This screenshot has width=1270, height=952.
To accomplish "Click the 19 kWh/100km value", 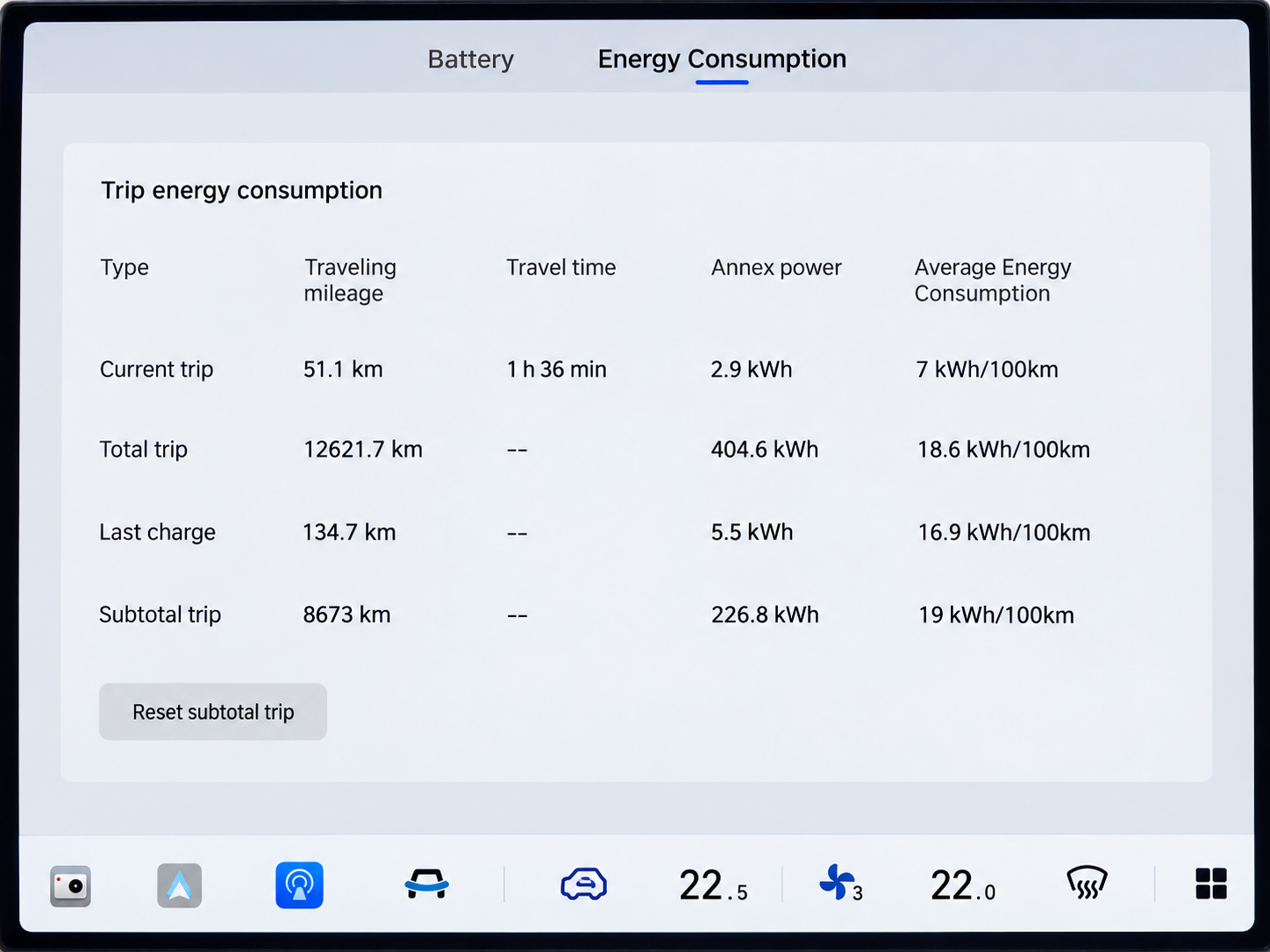I will 996,615.
